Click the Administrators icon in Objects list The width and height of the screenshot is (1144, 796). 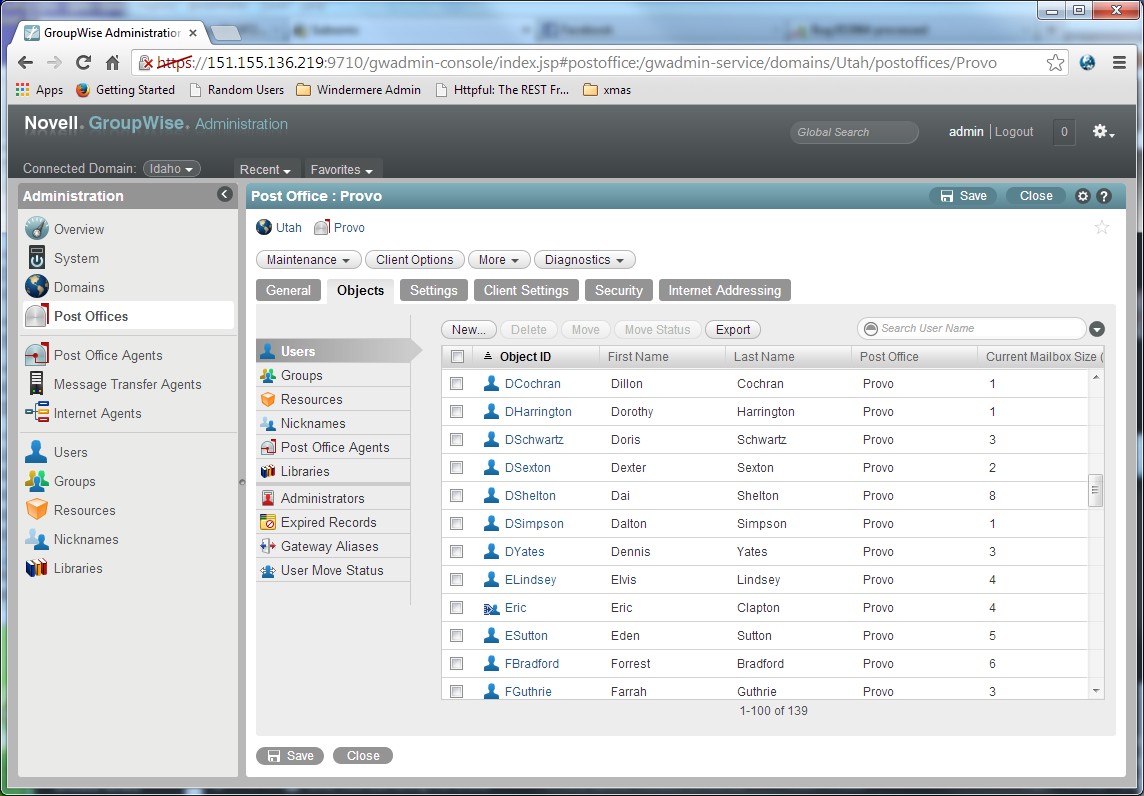[268, 498]
